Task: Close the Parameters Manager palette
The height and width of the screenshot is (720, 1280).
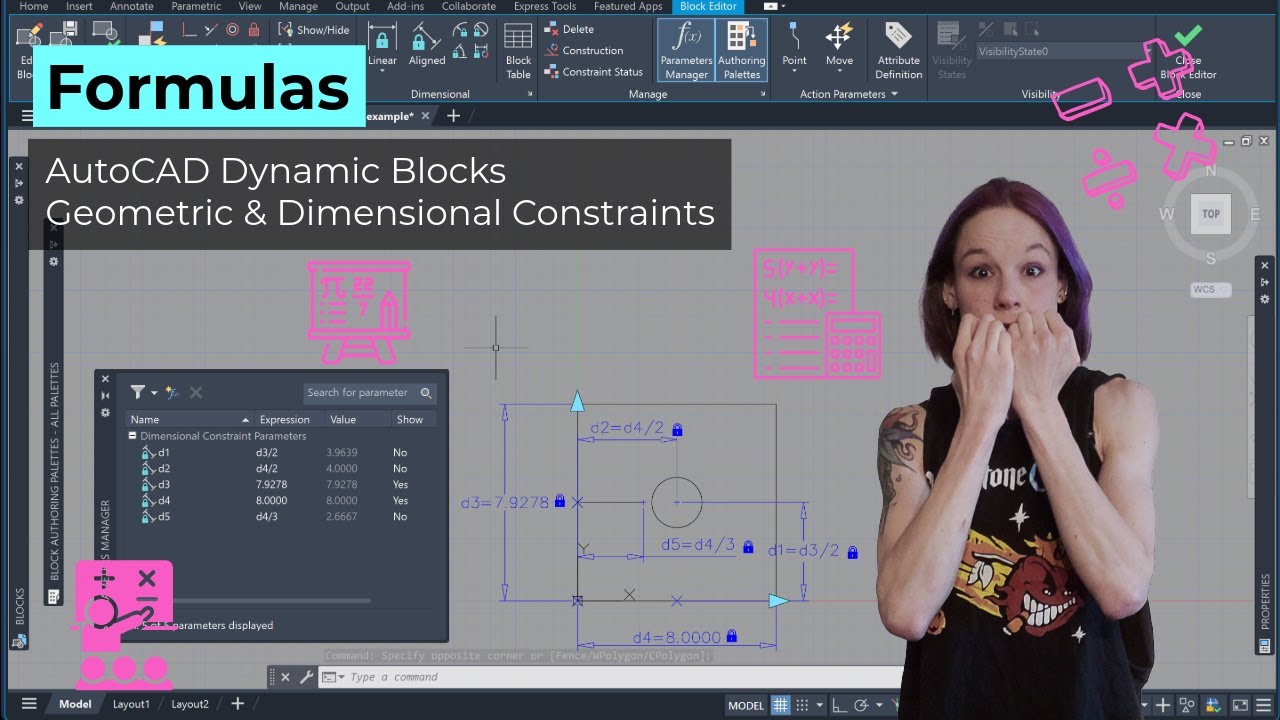Action: 105,379
